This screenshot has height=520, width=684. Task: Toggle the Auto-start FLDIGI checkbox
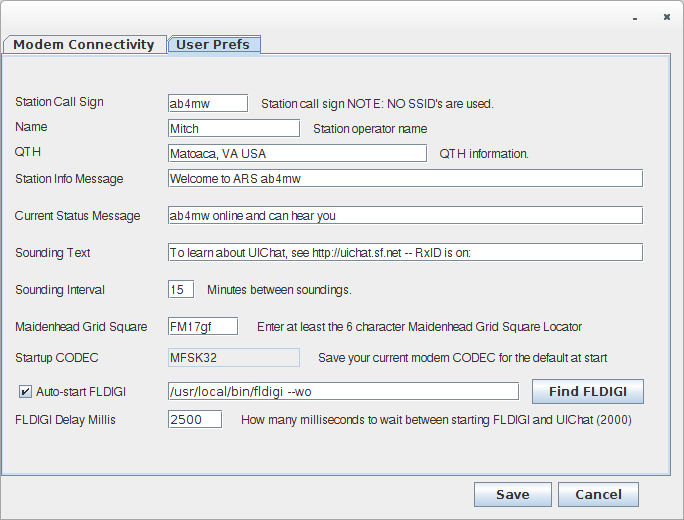[x=25, y=391]
